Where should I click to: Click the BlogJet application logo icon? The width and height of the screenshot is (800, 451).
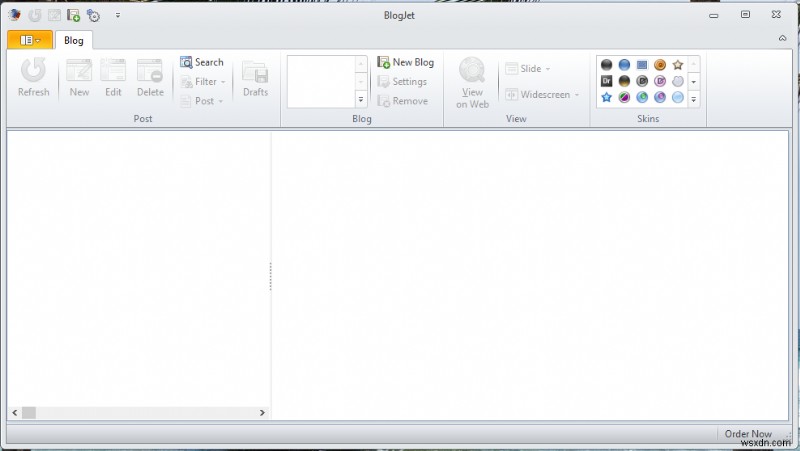[x=14, y=15]
